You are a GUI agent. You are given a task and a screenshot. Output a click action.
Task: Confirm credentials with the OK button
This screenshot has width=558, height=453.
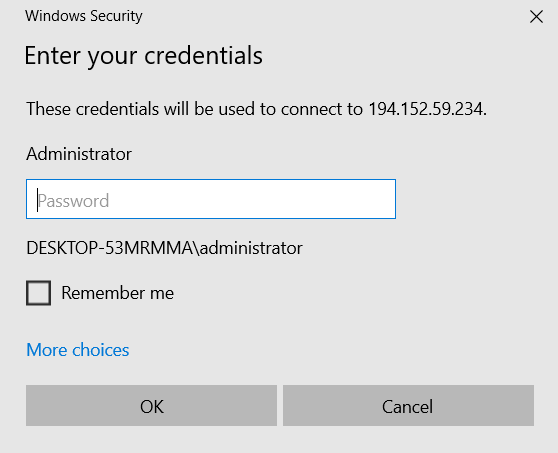pyautogui.click(x=151, y=405)
